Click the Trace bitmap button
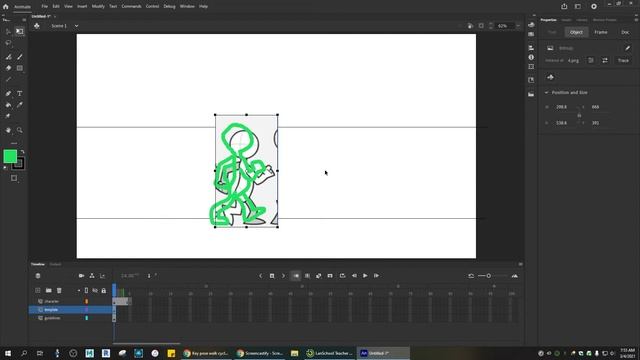640x360 pixels. [x=623, y=60]
